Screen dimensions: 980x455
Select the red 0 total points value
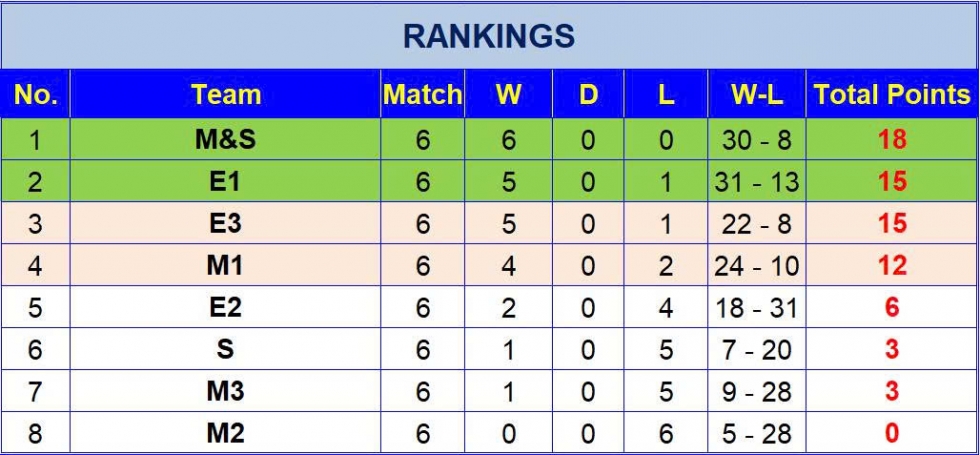click(x=892, y=434)
